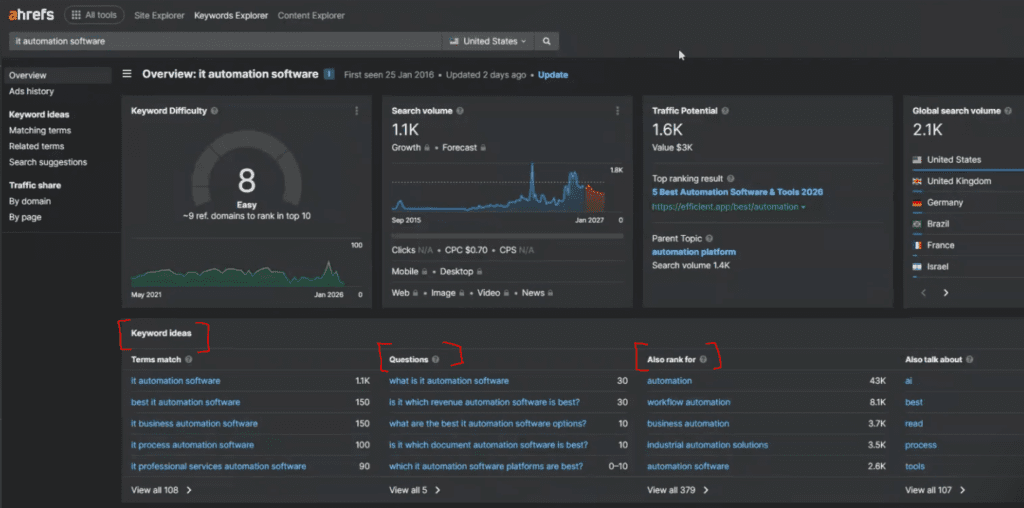Click help icon next to Terms match
The width and height of the screenshot is (1024, 508).
pyautogui.click(x=189, y=359)
